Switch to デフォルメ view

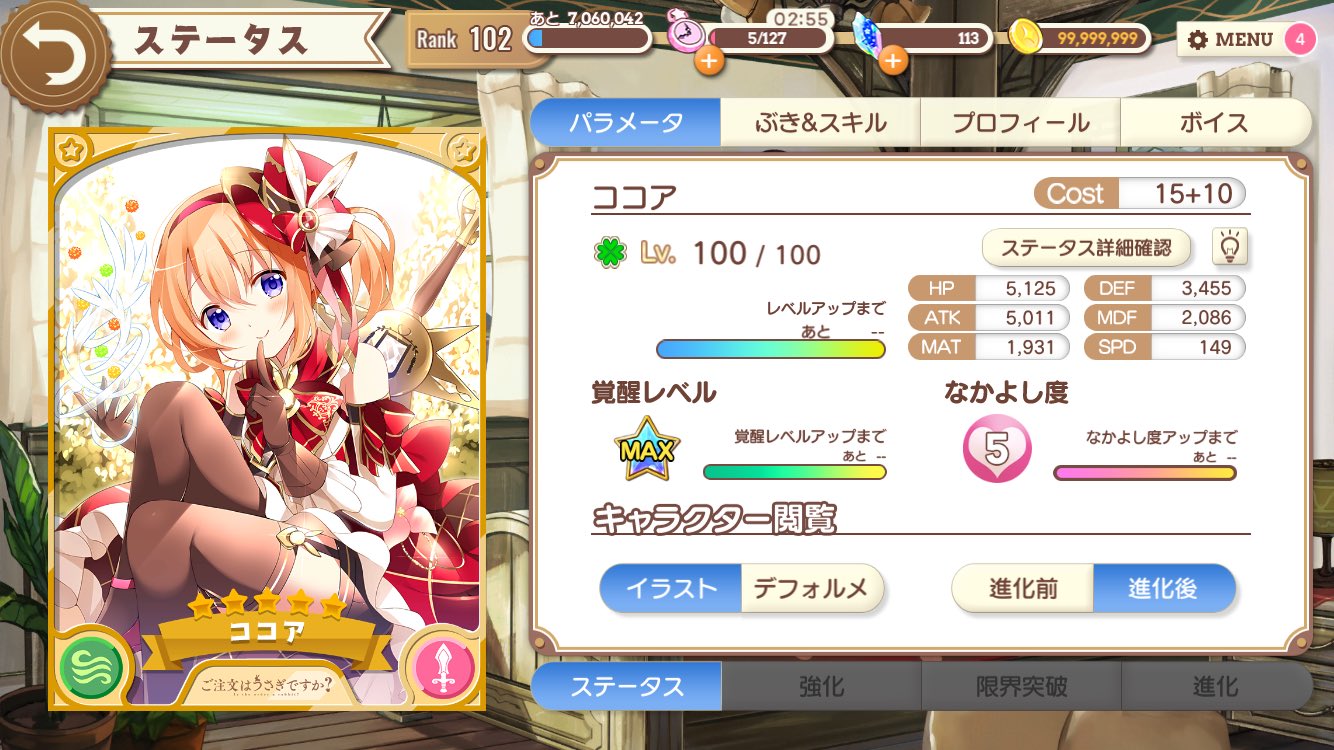(x=812, y=588)
